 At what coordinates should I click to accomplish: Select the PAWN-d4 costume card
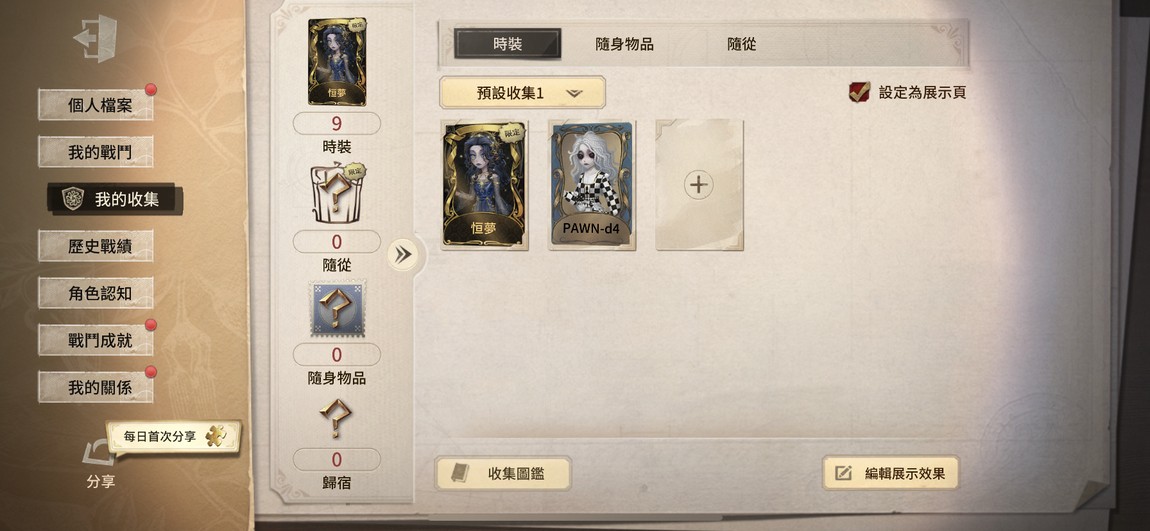point(592,186)
